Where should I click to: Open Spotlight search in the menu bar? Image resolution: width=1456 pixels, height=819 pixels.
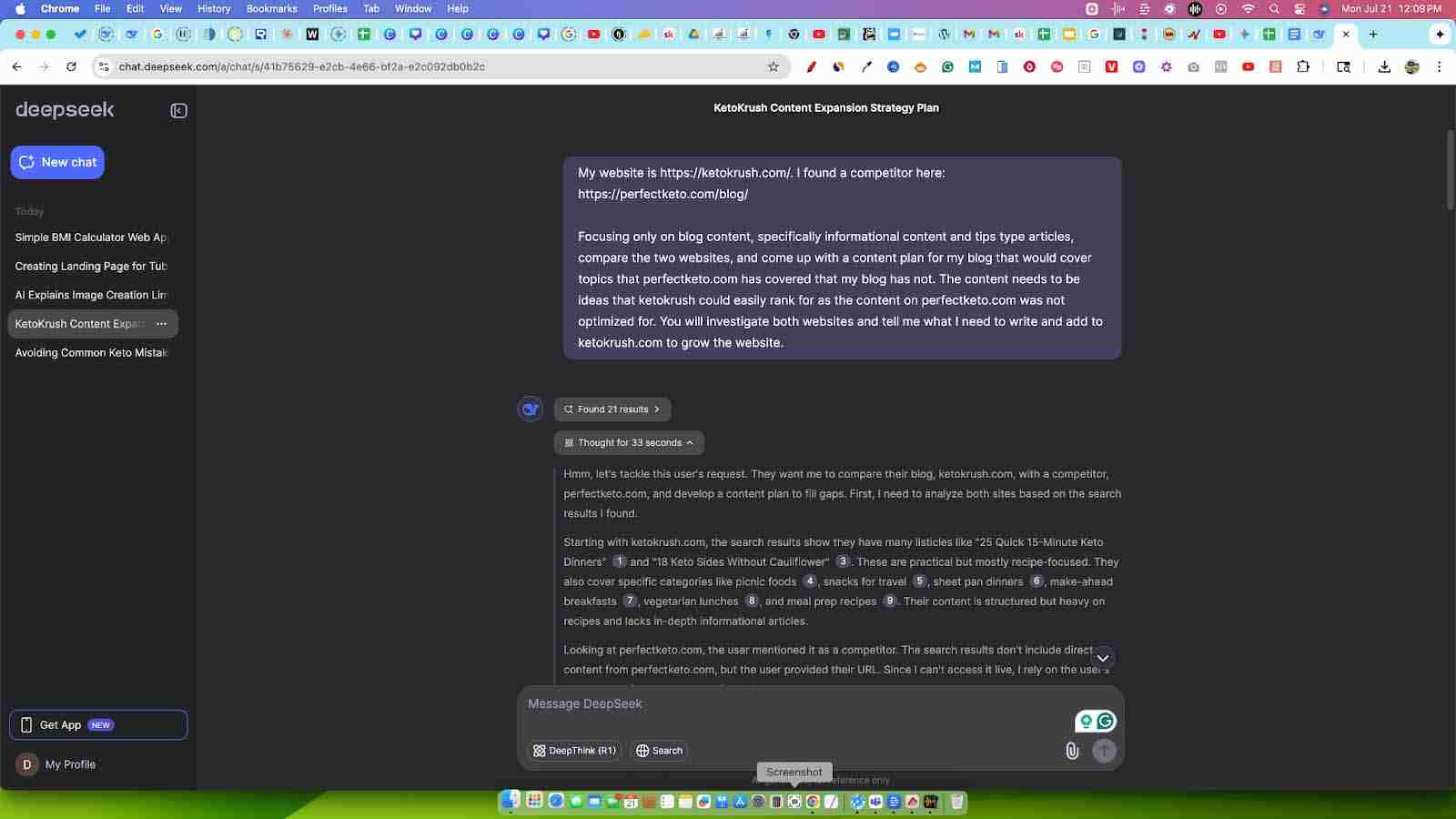point(1273,8)
